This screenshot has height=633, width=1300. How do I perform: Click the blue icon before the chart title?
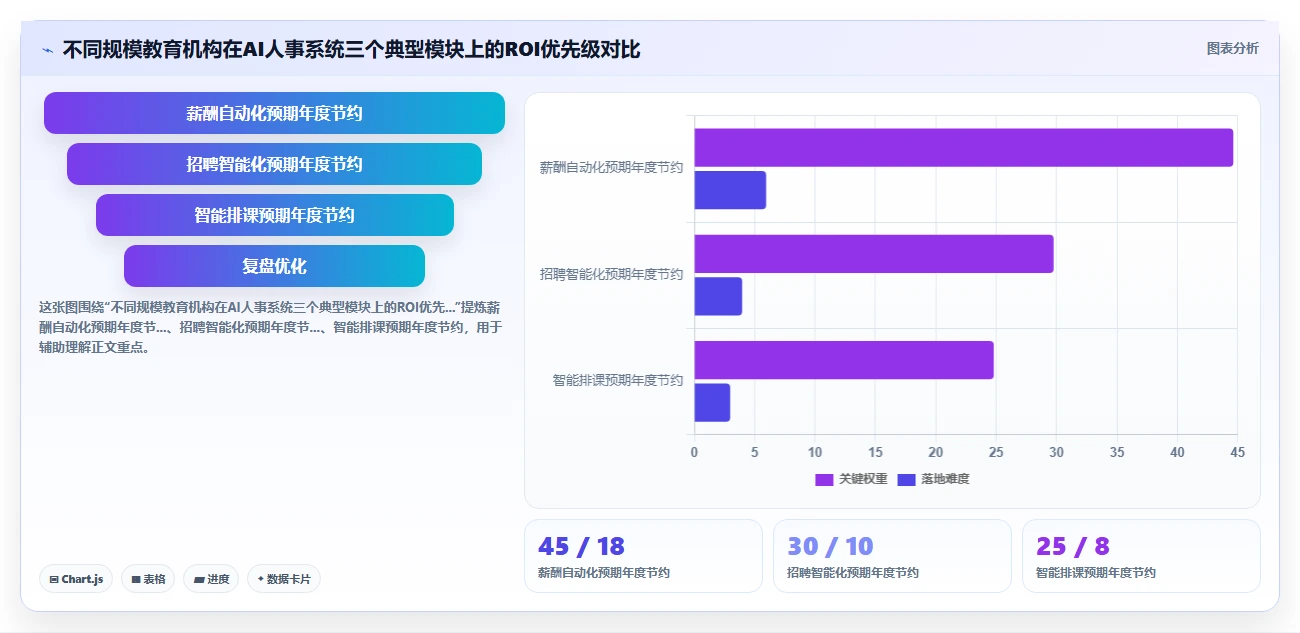47,50
